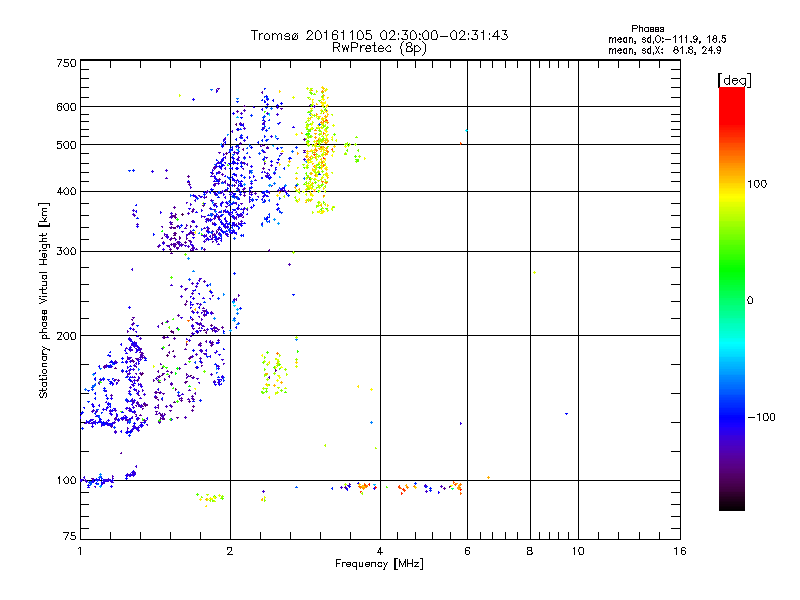Screen dimensions: 800x600
Task: Click the colorbar tick label '-100'
Action: click(761, 417)
